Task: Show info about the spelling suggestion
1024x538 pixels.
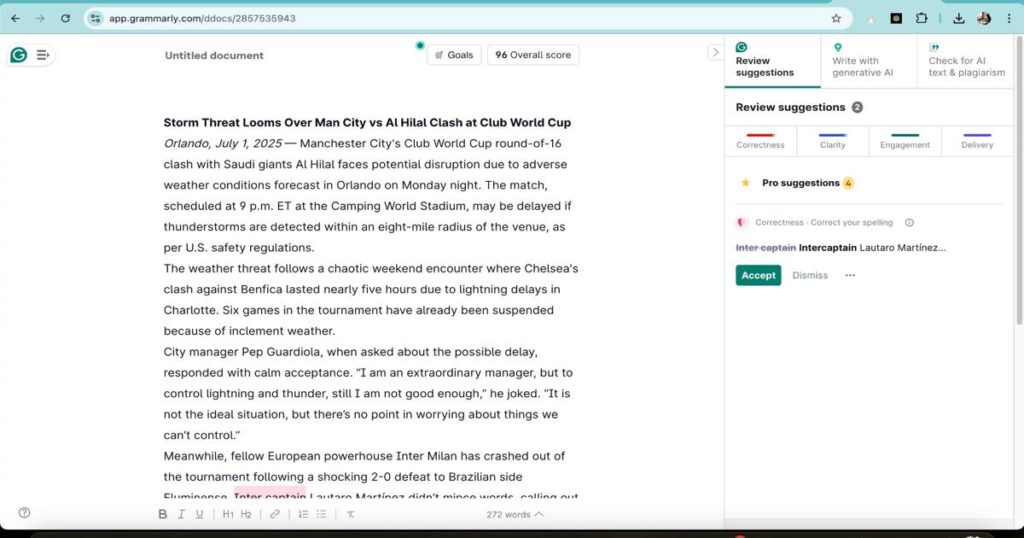Action: (909, 223)
